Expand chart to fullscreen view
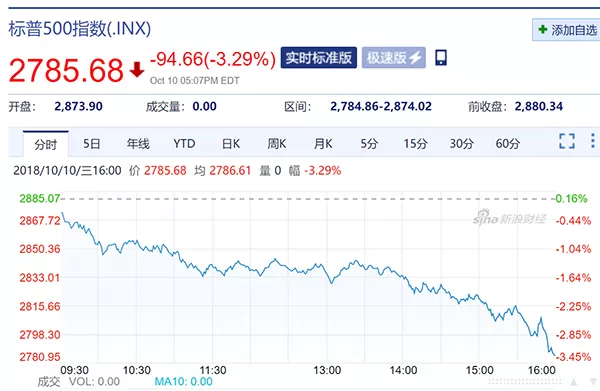 pos(567,141)
